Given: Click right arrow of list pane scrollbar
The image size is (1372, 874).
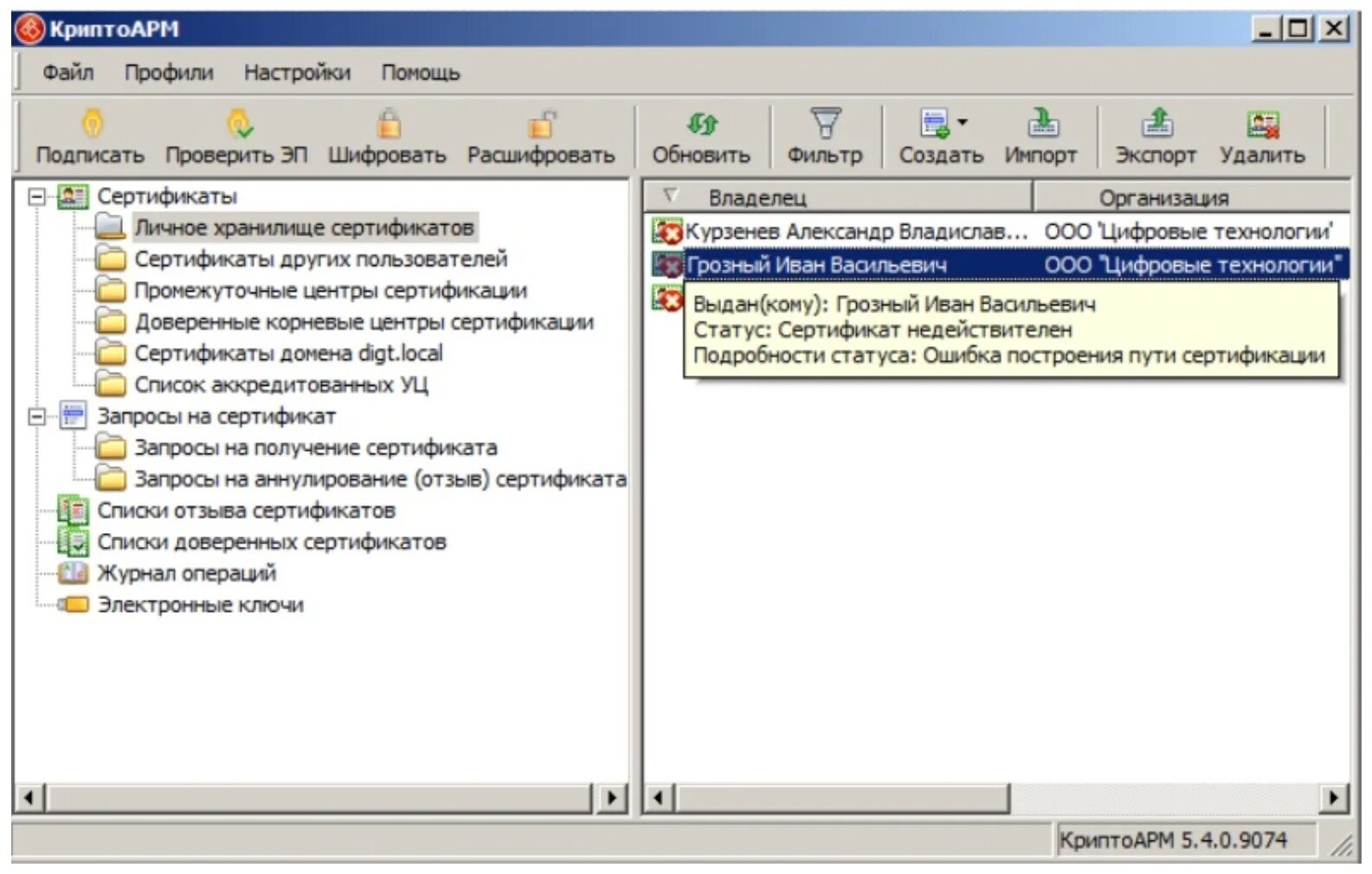Looking at the screenshot, I should 1334,798.
